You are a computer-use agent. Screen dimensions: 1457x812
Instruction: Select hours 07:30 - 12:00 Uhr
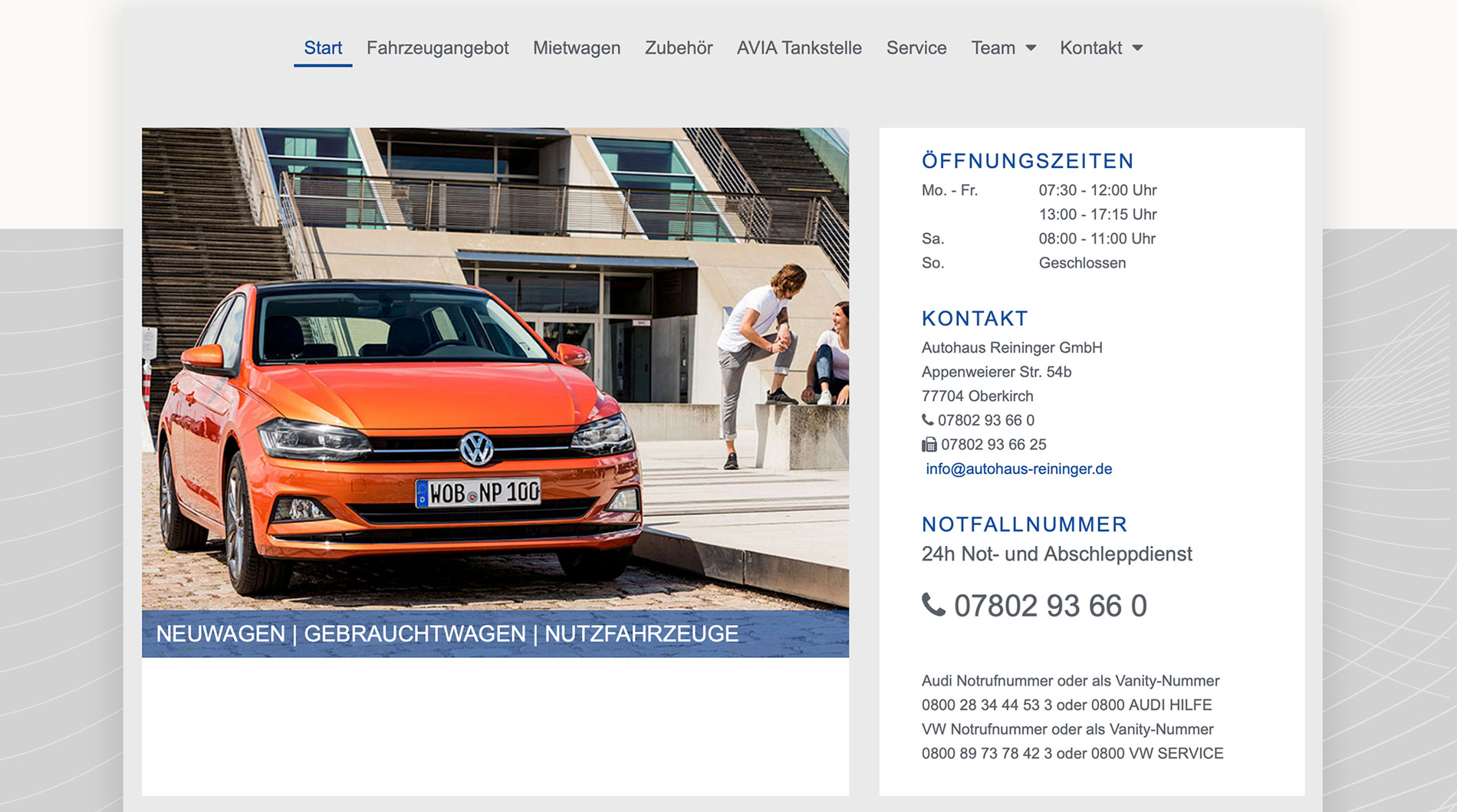click(x=1097, y=190)
